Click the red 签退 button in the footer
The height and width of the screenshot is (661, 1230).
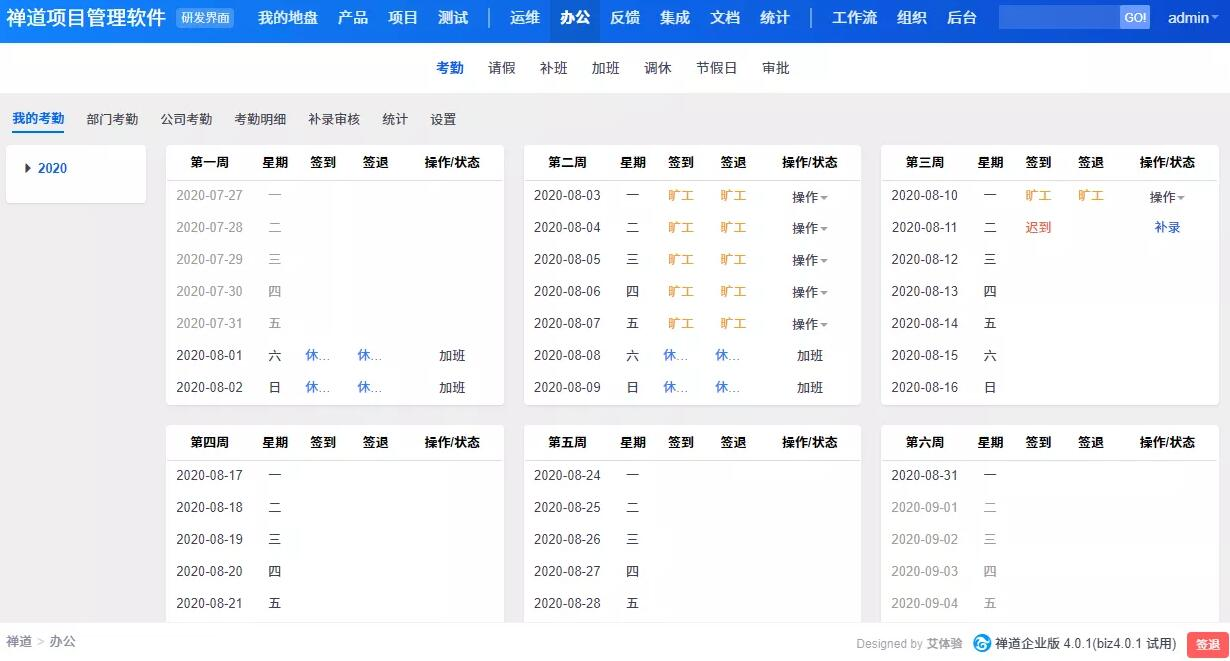pyautogui.click(x=1207, y=644)
